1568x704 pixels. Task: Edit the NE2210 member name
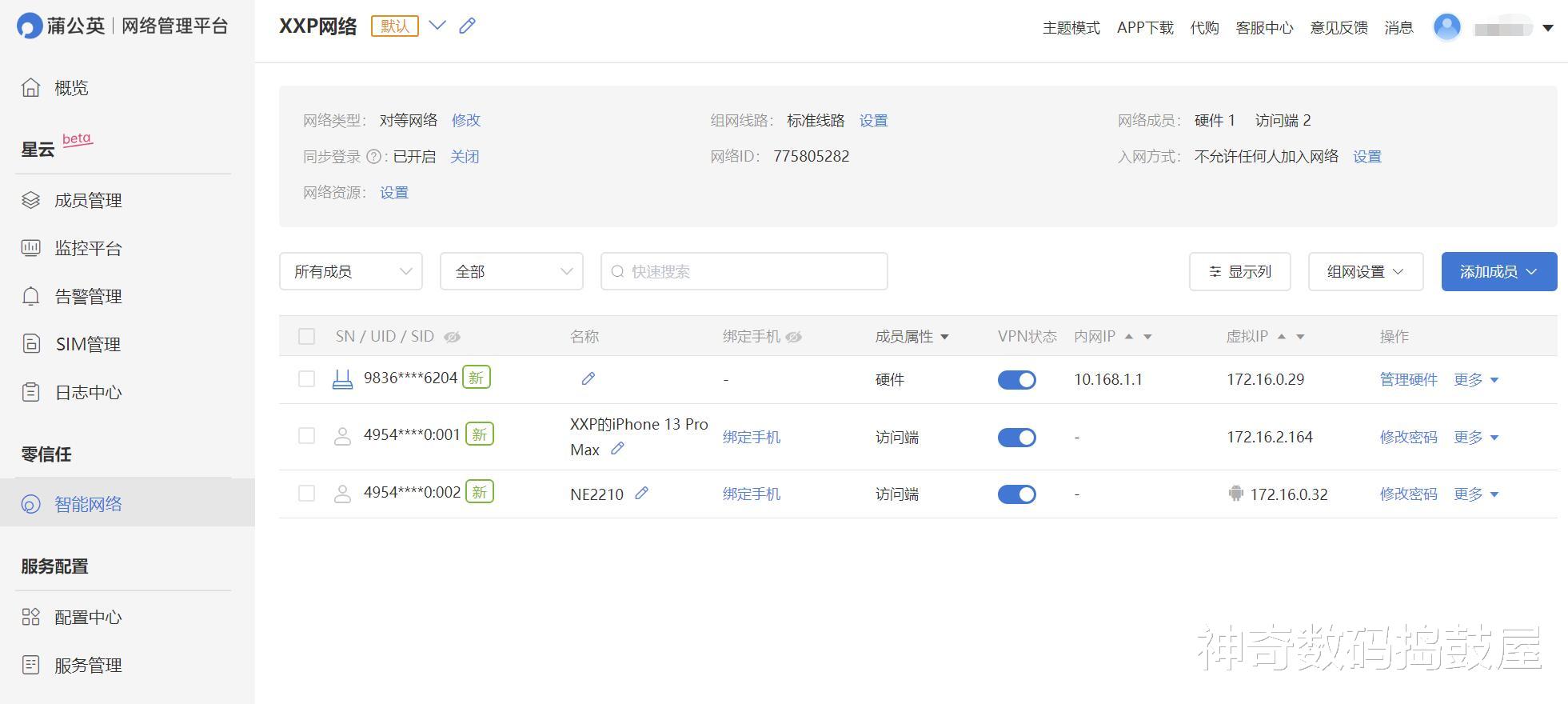click(x=641, y=493)
